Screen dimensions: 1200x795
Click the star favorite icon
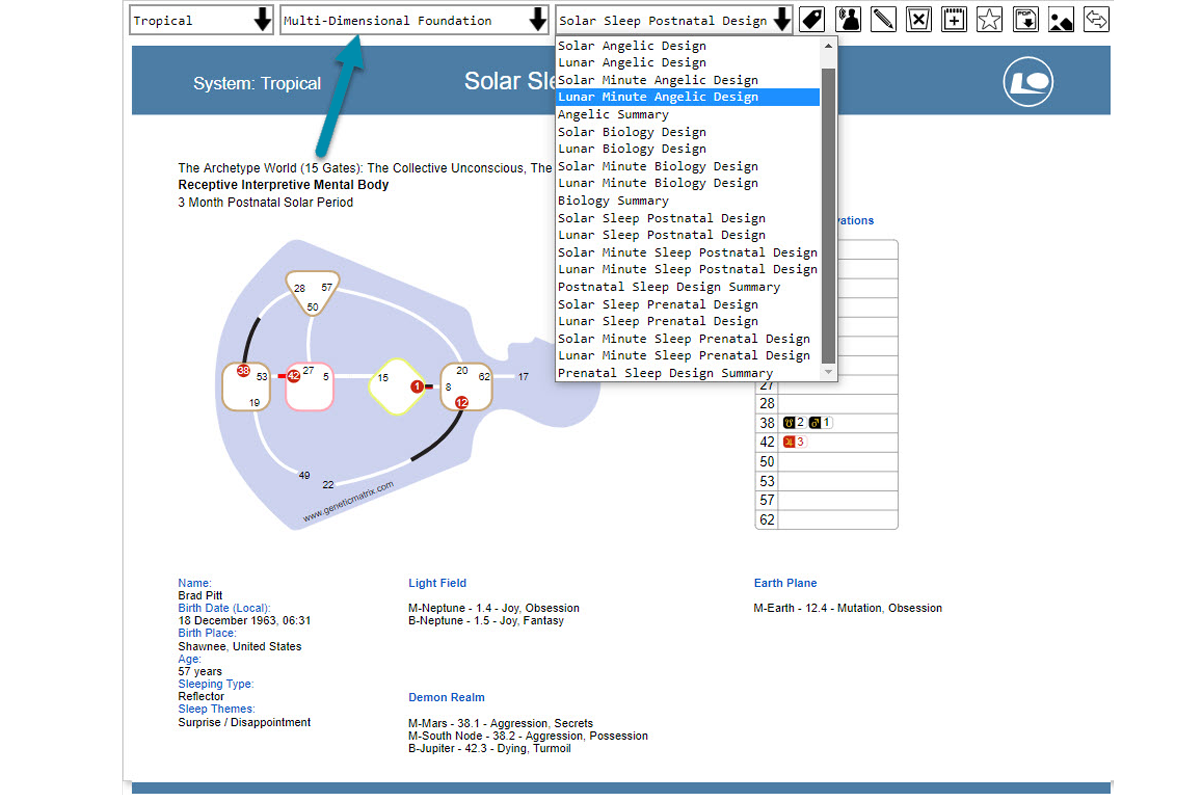click(989, 19)
